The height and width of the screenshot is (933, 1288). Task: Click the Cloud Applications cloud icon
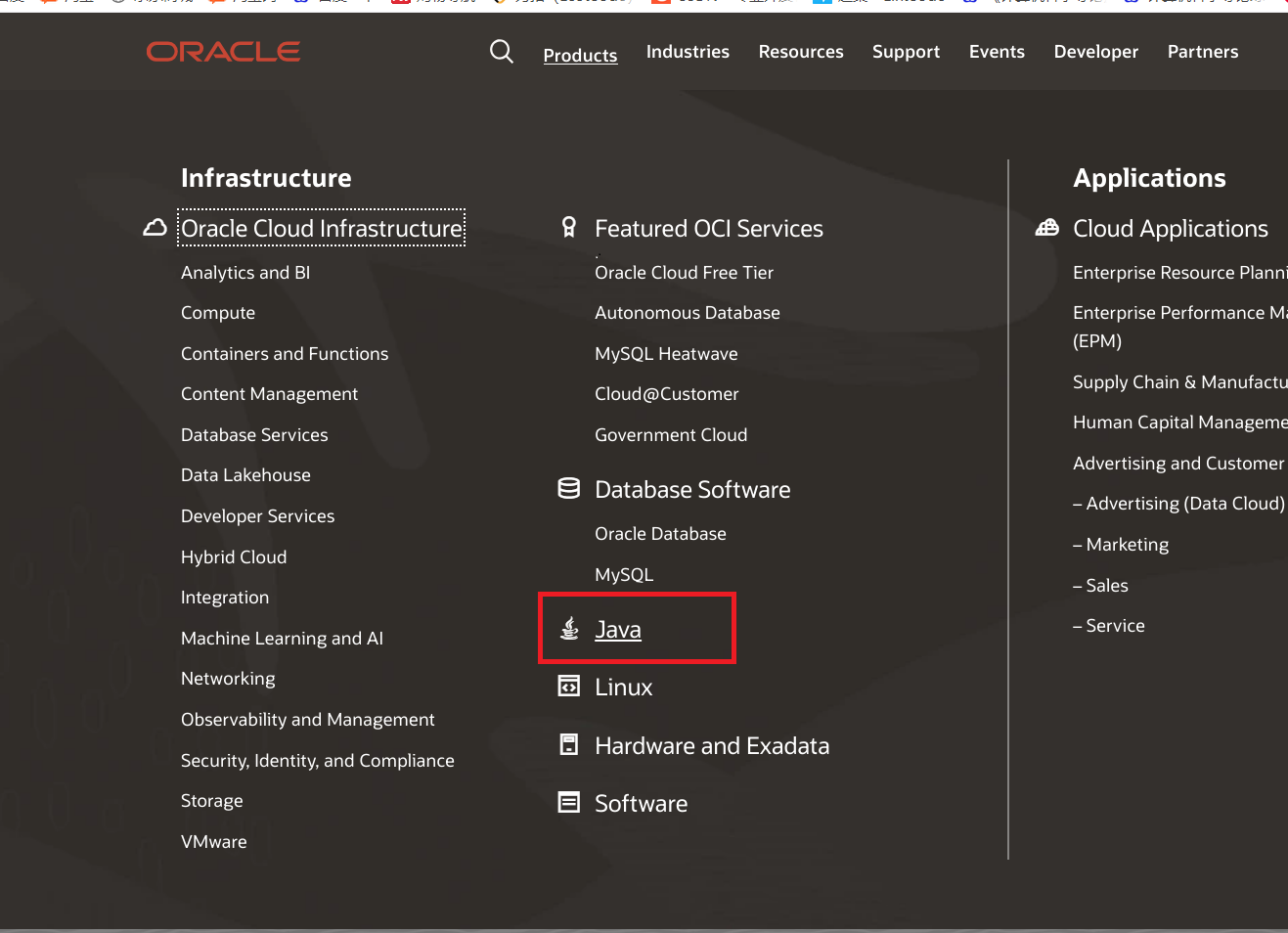pos(1047,228)
